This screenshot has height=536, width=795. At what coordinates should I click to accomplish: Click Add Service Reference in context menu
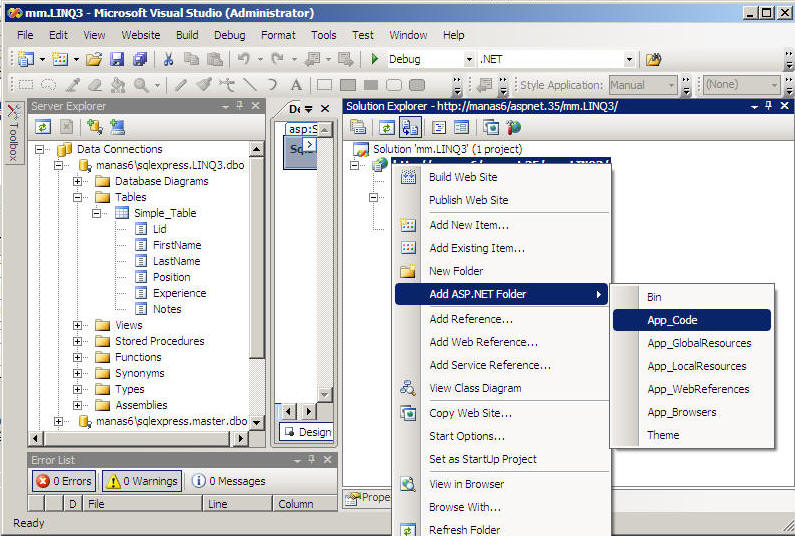[501, 365]
